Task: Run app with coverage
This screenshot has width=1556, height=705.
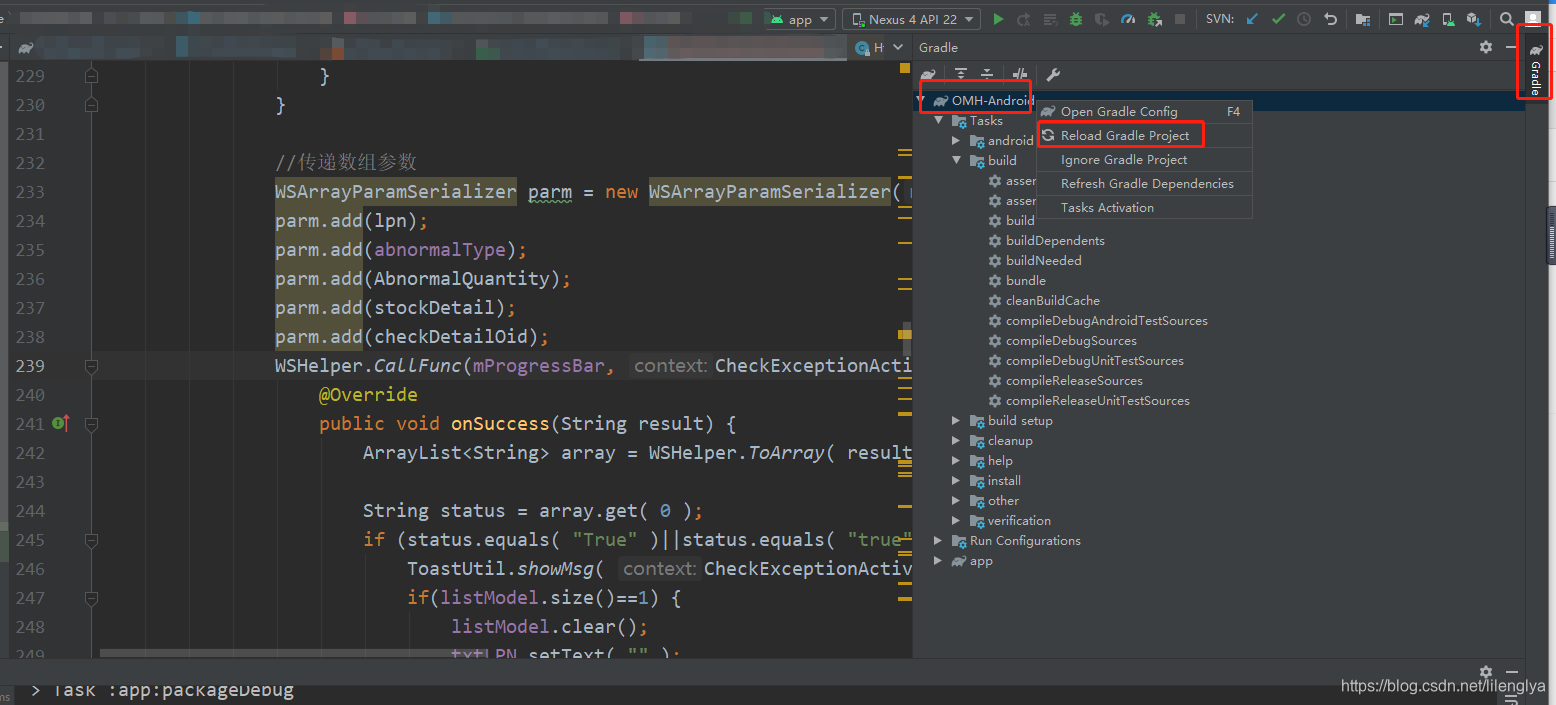Action: (x=1102, y=19)
